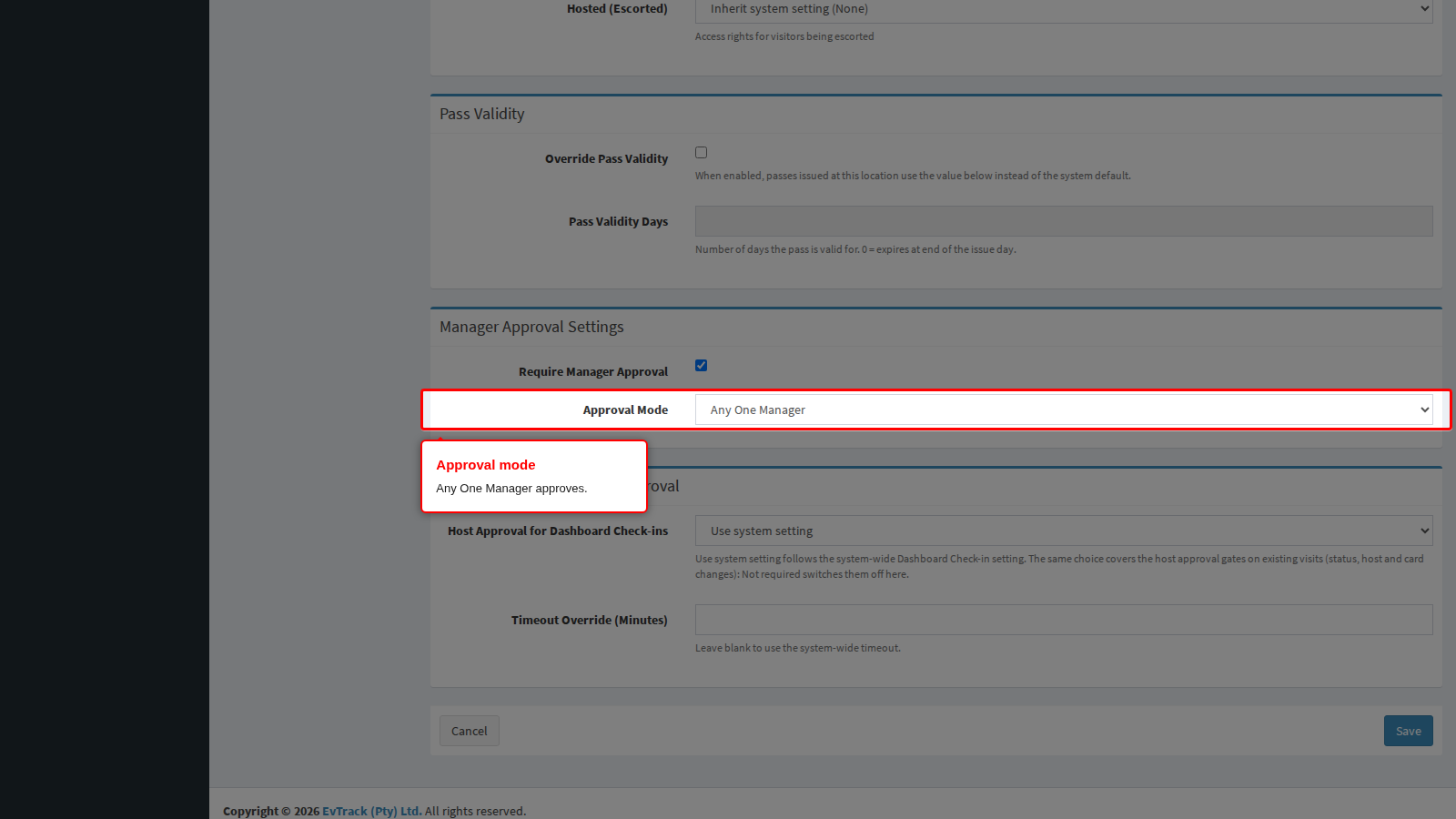Click the 'Any One Manager approves.' tooltip text
The height and width of the screenshot is (819, 1456).
(511, 489)
